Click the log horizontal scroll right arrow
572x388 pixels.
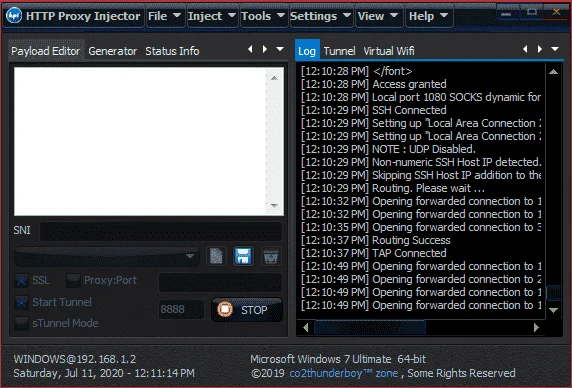point(536,327)
